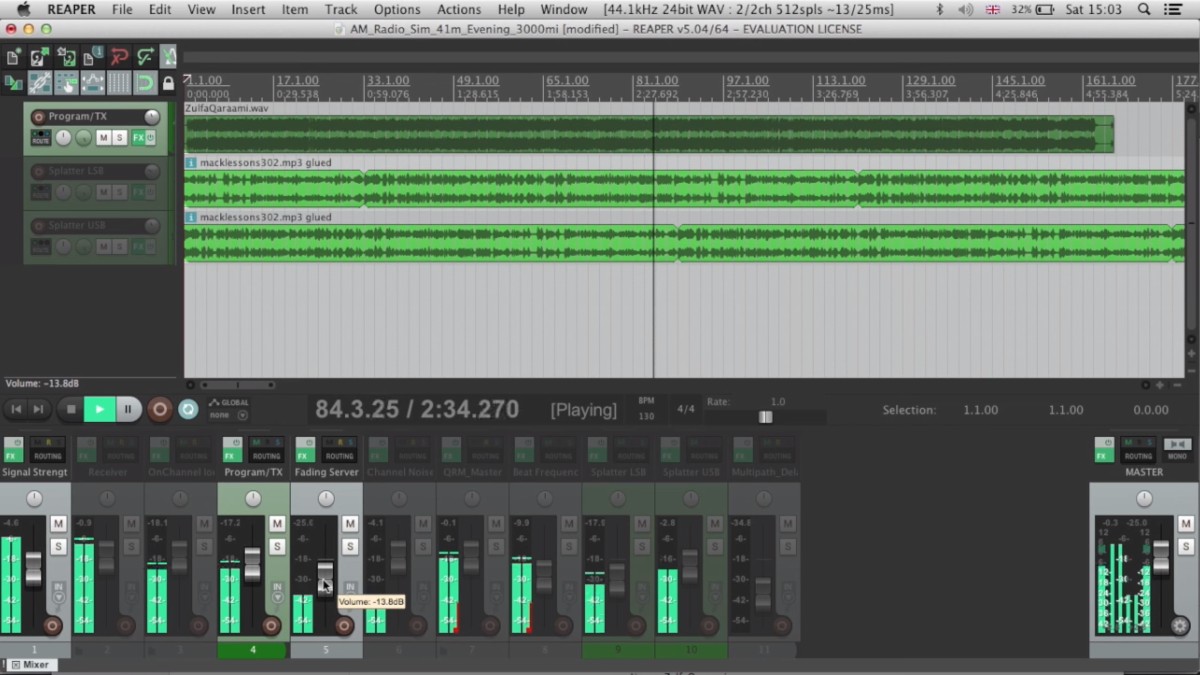
Task: Mute the Program/TX track in track panel
Action: [x=103, y=137]
